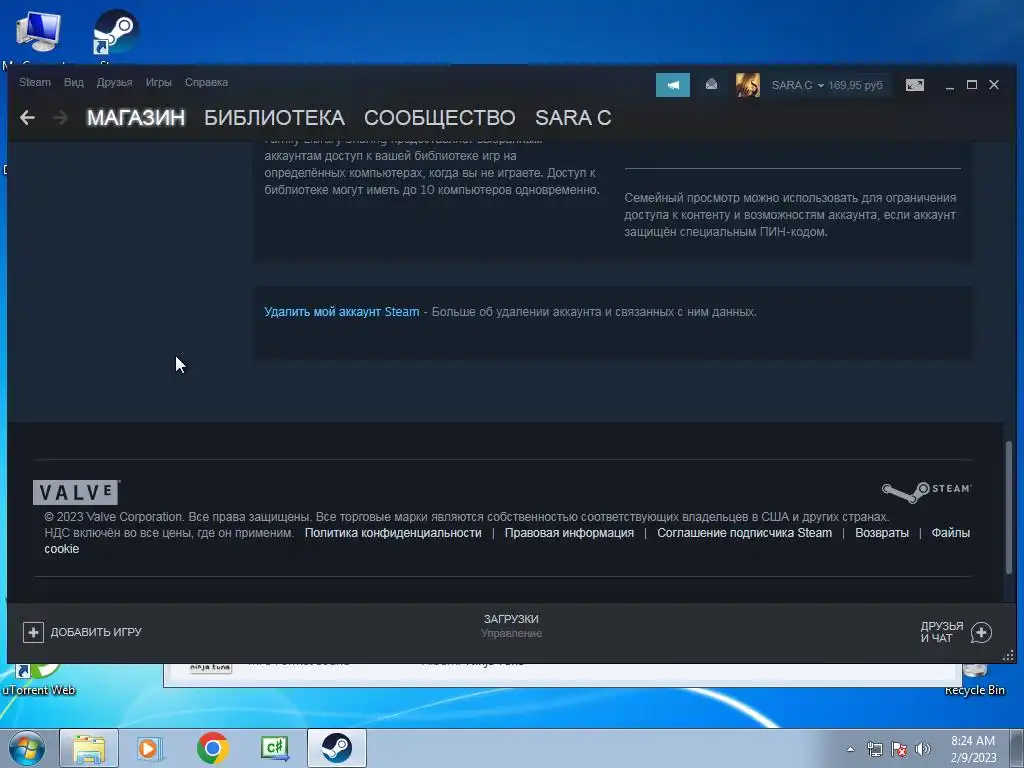Viewport: 1024px width, 768px height.
Task: Click the plus icon beside ДОБАВИТЬ ИГРУ
Action: (33, 632)
